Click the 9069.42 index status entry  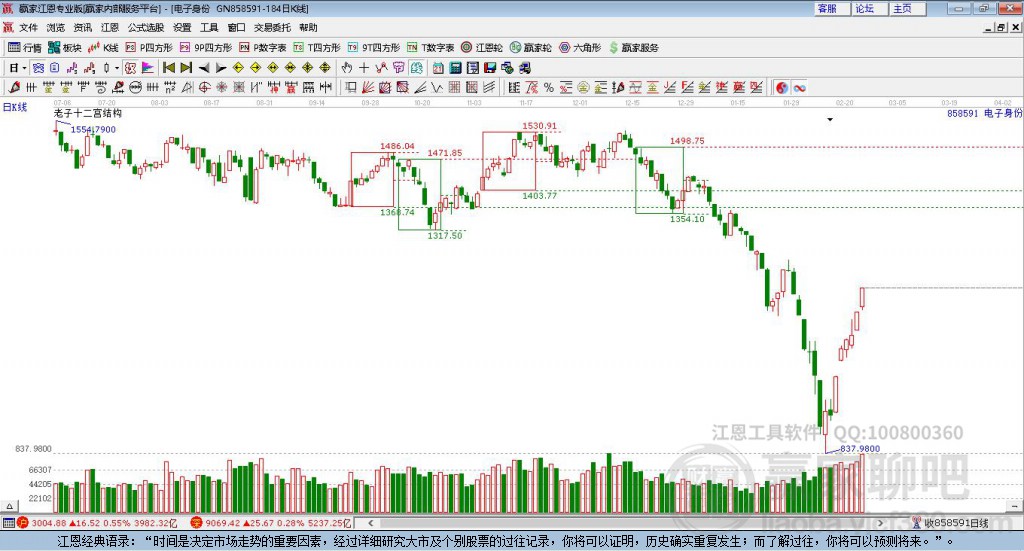pos(271,523)
